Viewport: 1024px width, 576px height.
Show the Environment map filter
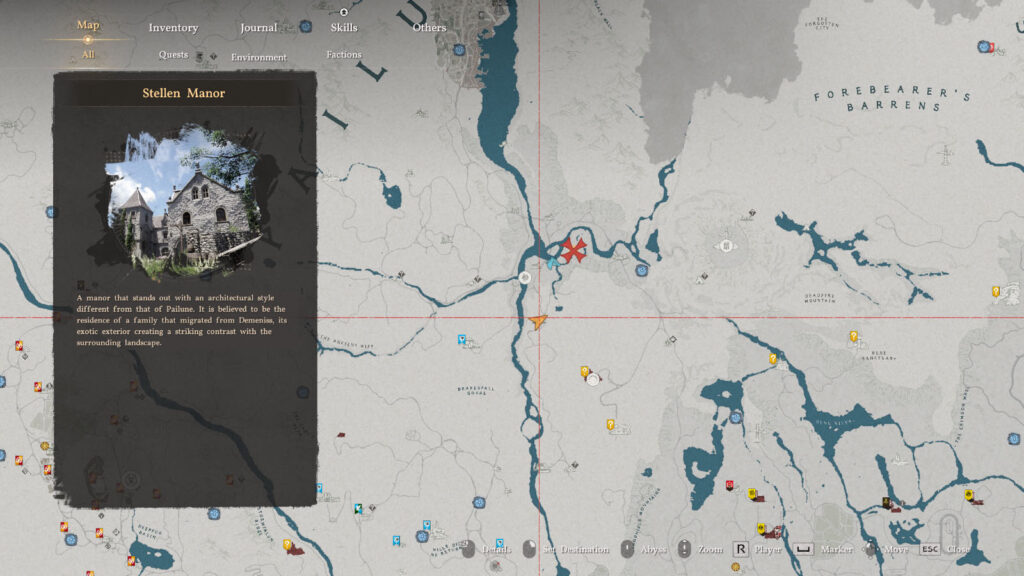tap(259, 57)
